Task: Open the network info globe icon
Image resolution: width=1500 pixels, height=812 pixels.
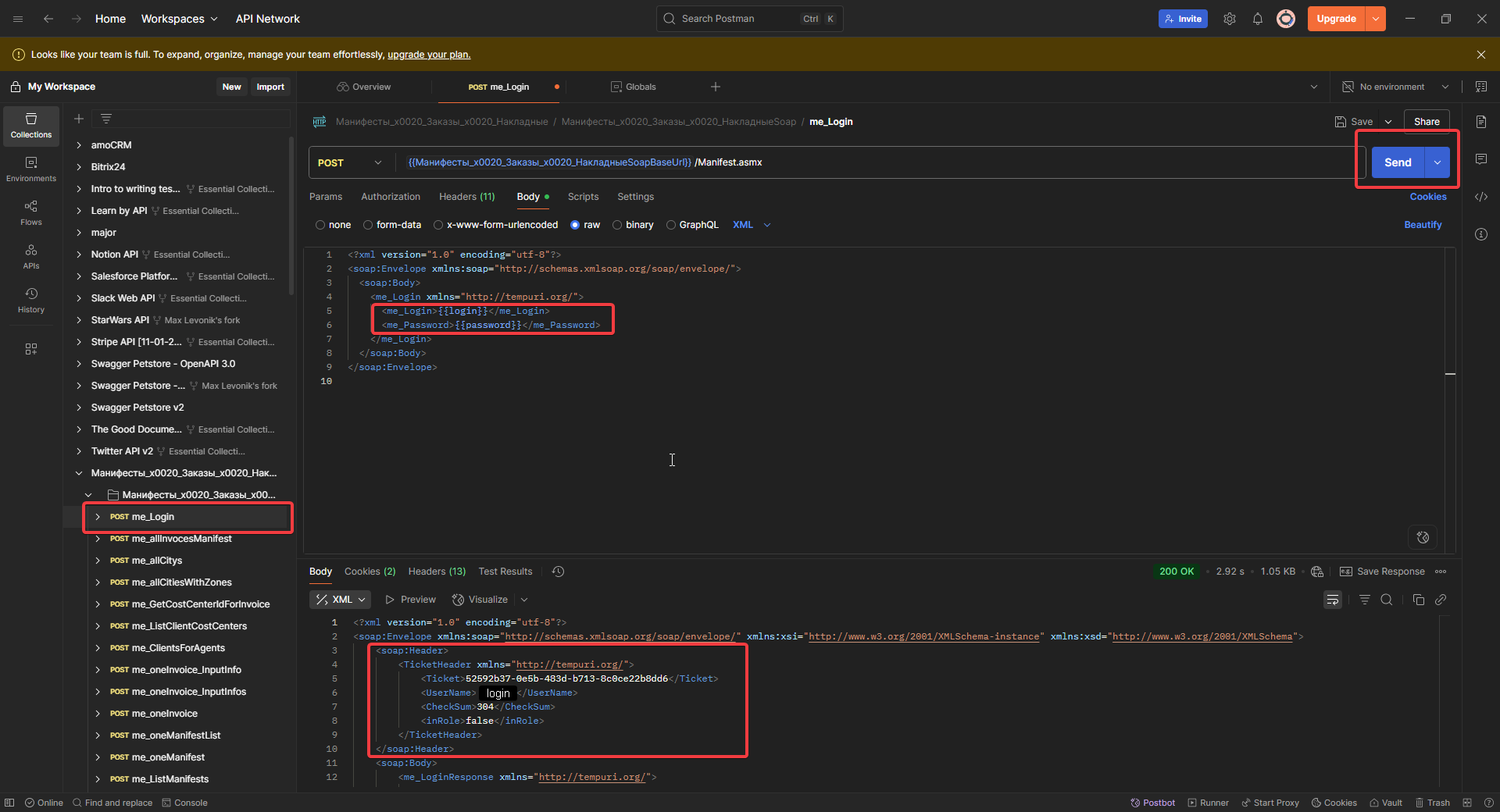Action: [x=1317, y=572]
